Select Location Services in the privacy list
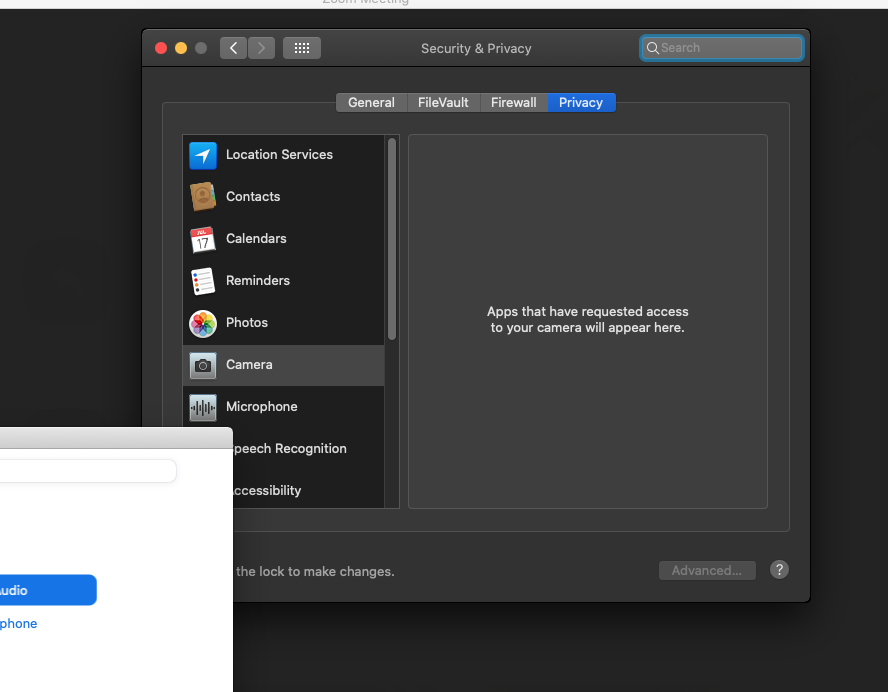 click(284, 155)
